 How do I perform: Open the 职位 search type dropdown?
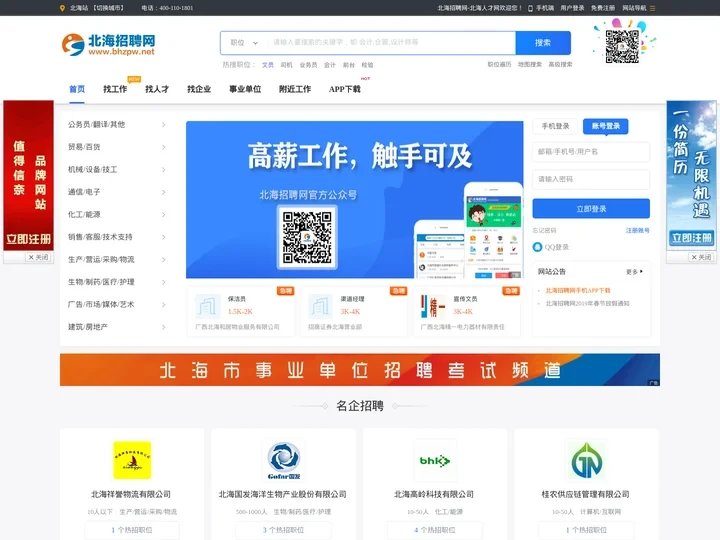pyautogui.click(x=244, y=43)
